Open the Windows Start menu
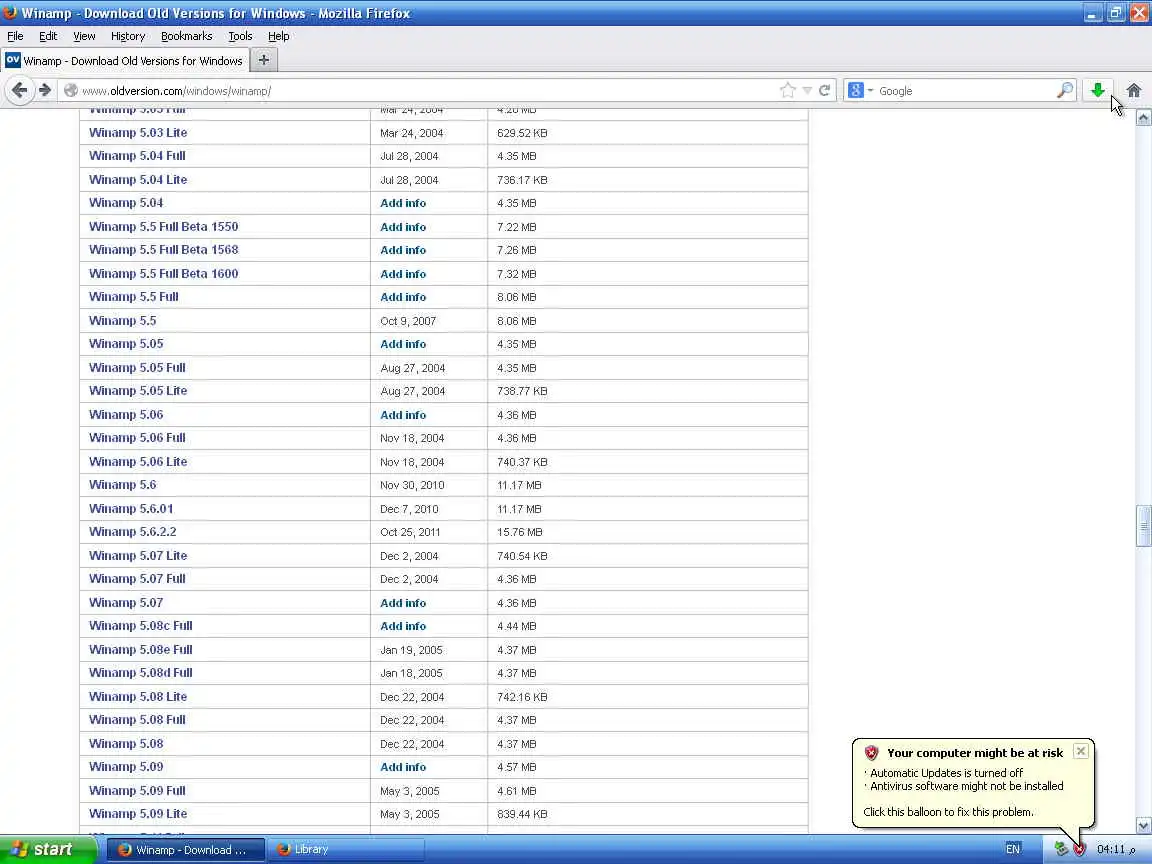The width and height of the screenshot is (1152, 864). 48,849
